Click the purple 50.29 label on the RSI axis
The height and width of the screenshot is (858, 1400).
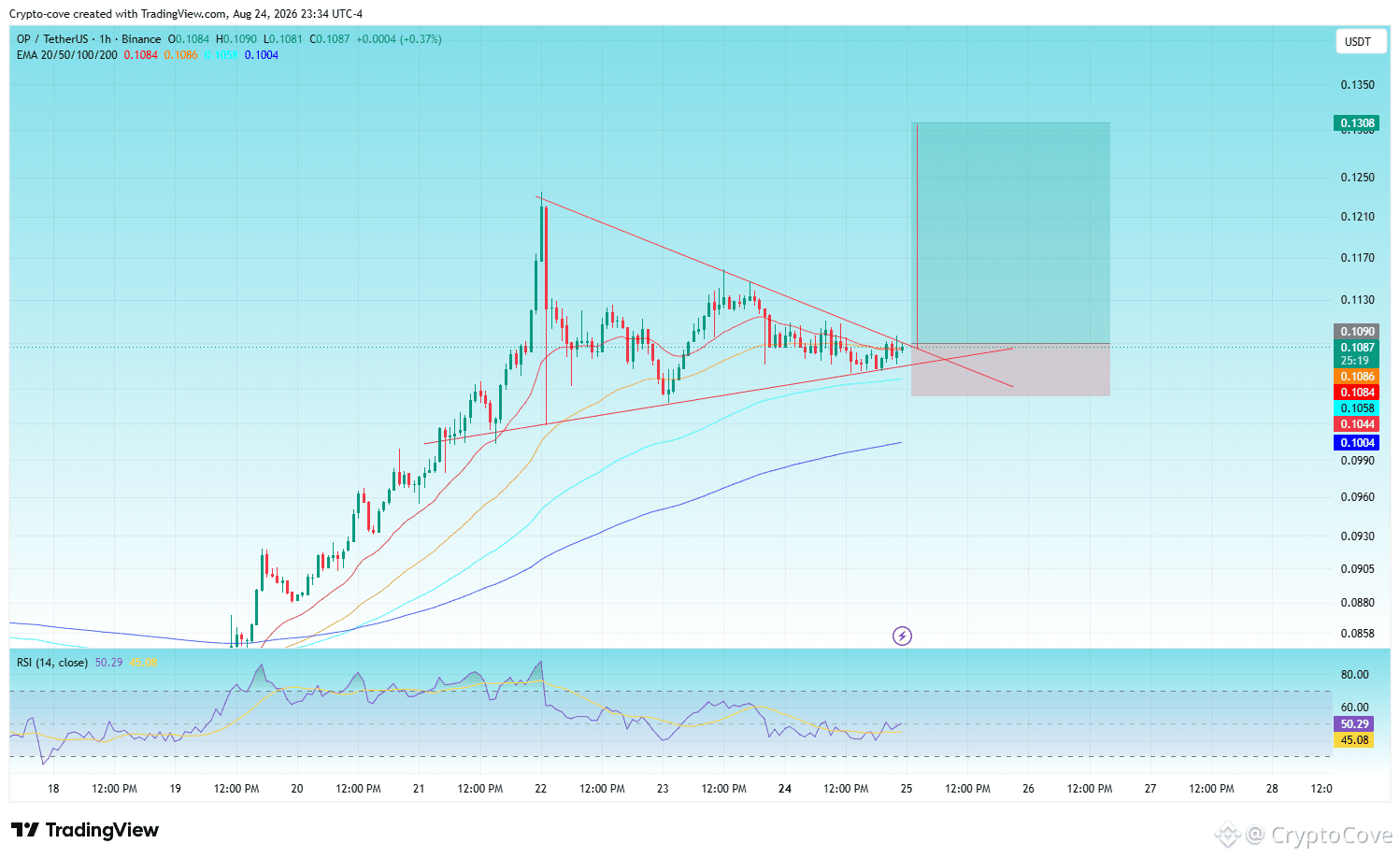[x=1355, y=724]
